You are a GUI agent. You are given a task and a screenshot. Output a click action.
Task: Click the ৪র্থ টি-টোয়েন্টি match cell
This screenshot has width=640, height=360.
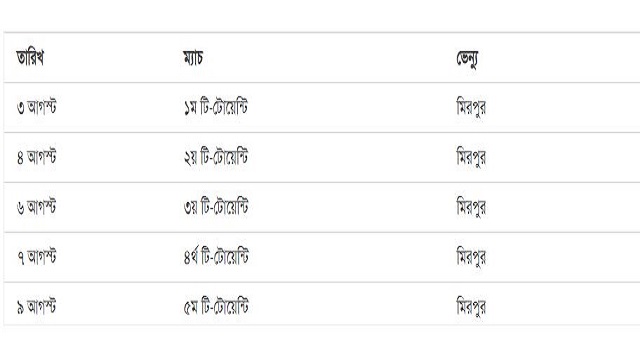click(x=216, y=257)
